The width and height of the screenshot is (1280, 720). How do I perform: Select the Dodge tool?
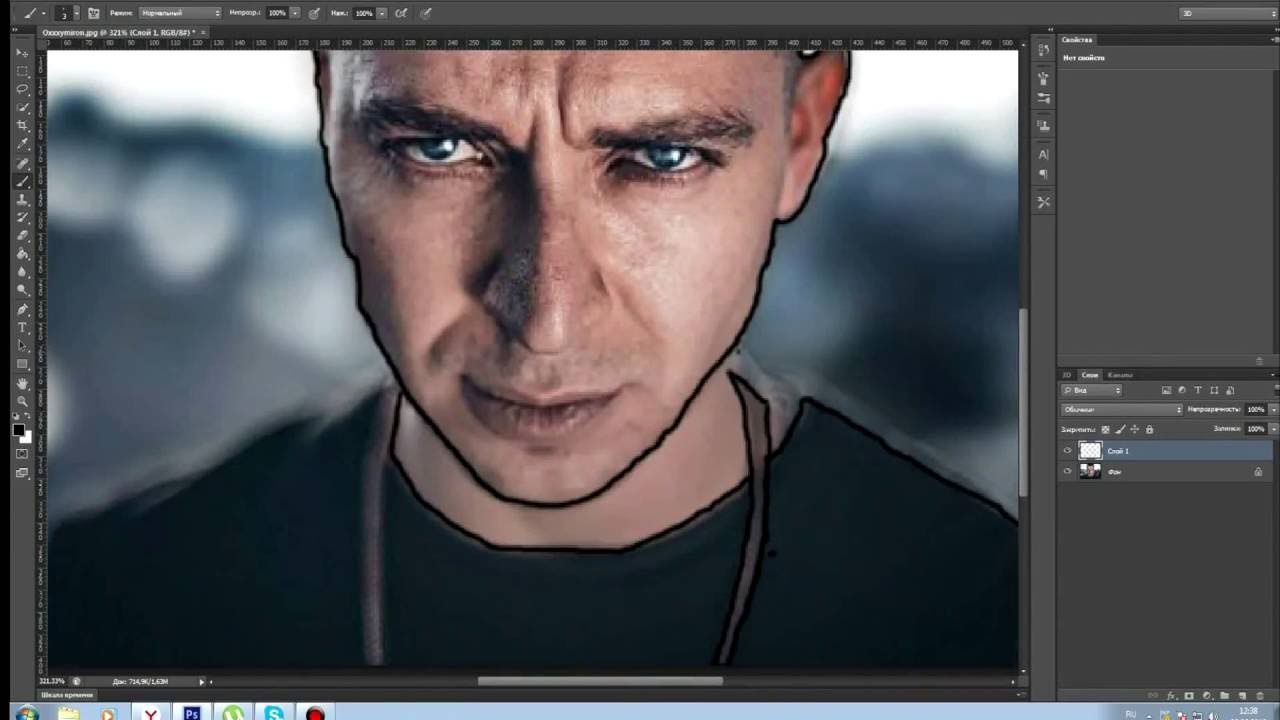22,289
